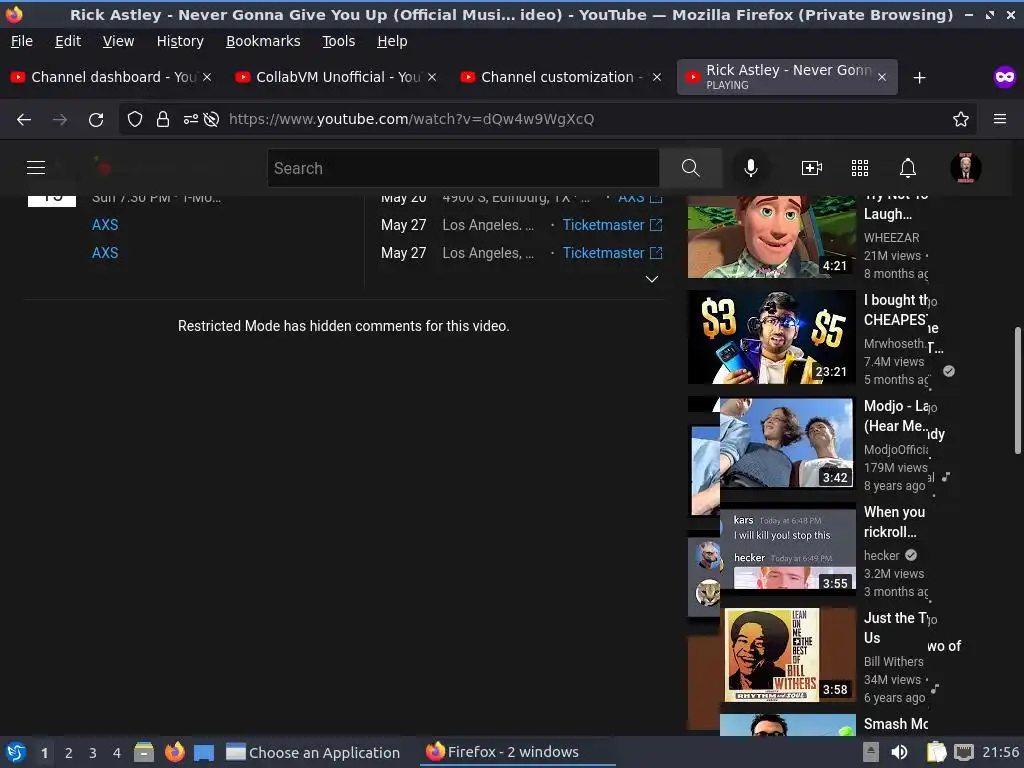1024x768 pixels.
Task: Go back to the previous page
Action: point(24,120)
